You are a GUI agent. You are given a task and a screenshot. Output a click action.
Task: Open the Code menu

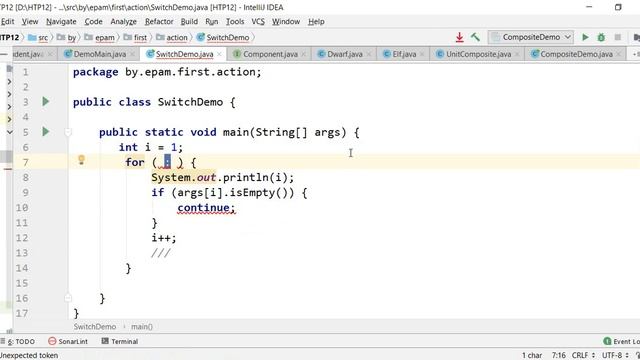[93, 22]
